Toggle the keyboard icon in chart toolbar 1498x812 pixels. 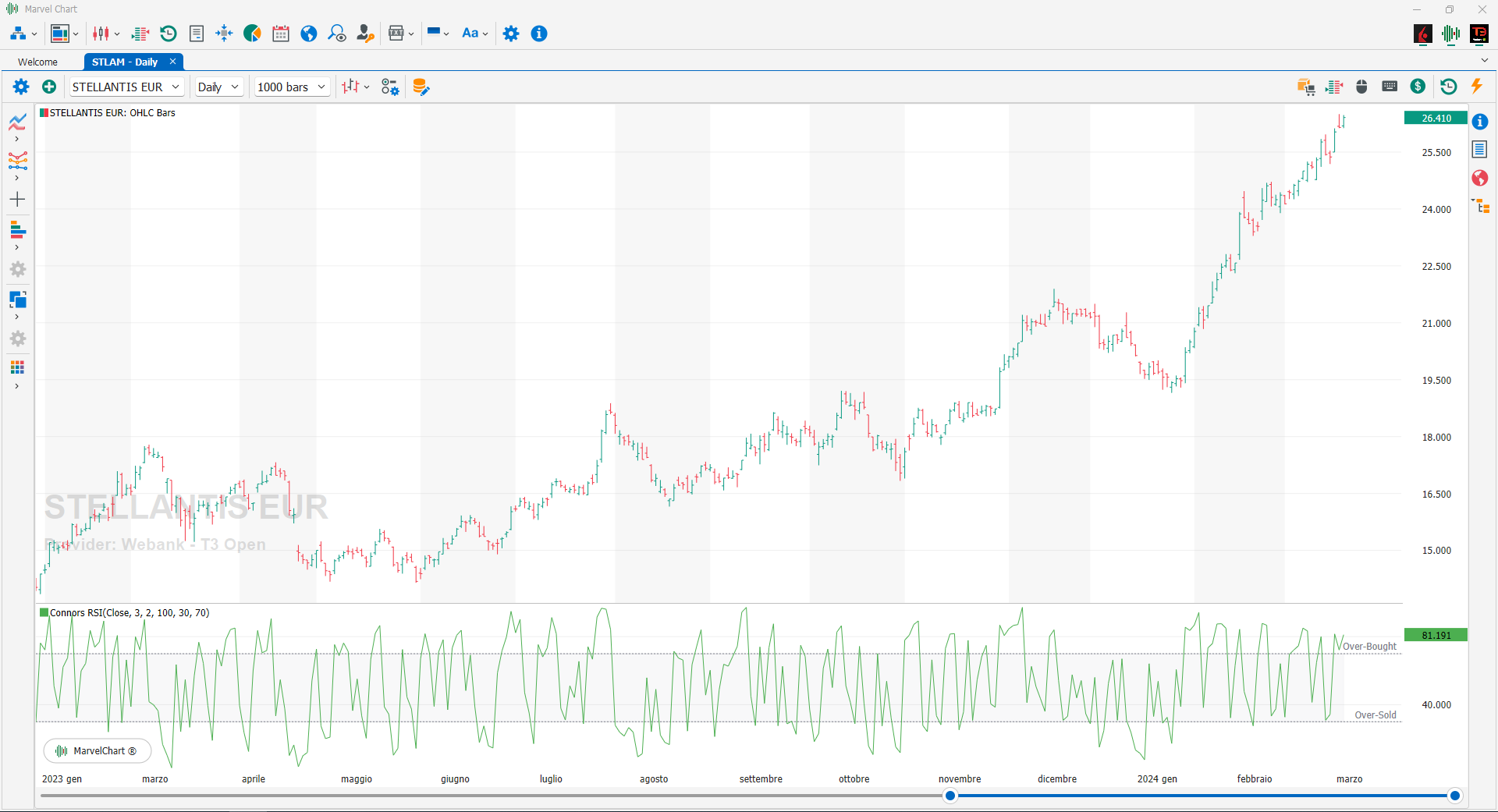pos(1390,87)
